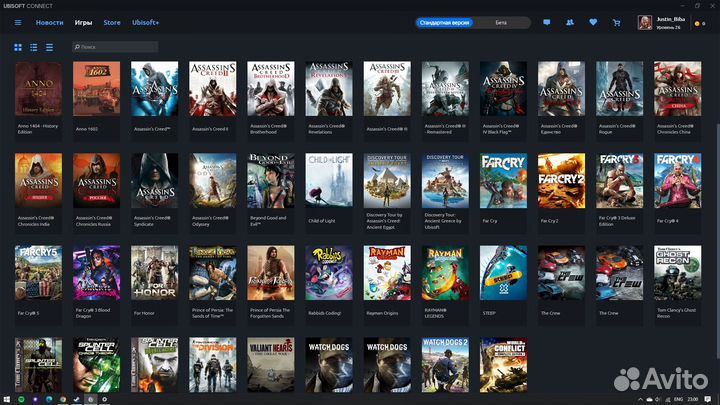Open Beyond Good and Evil cover
Image resolution: width=720 pixels, height=405 pixels.
271,180
